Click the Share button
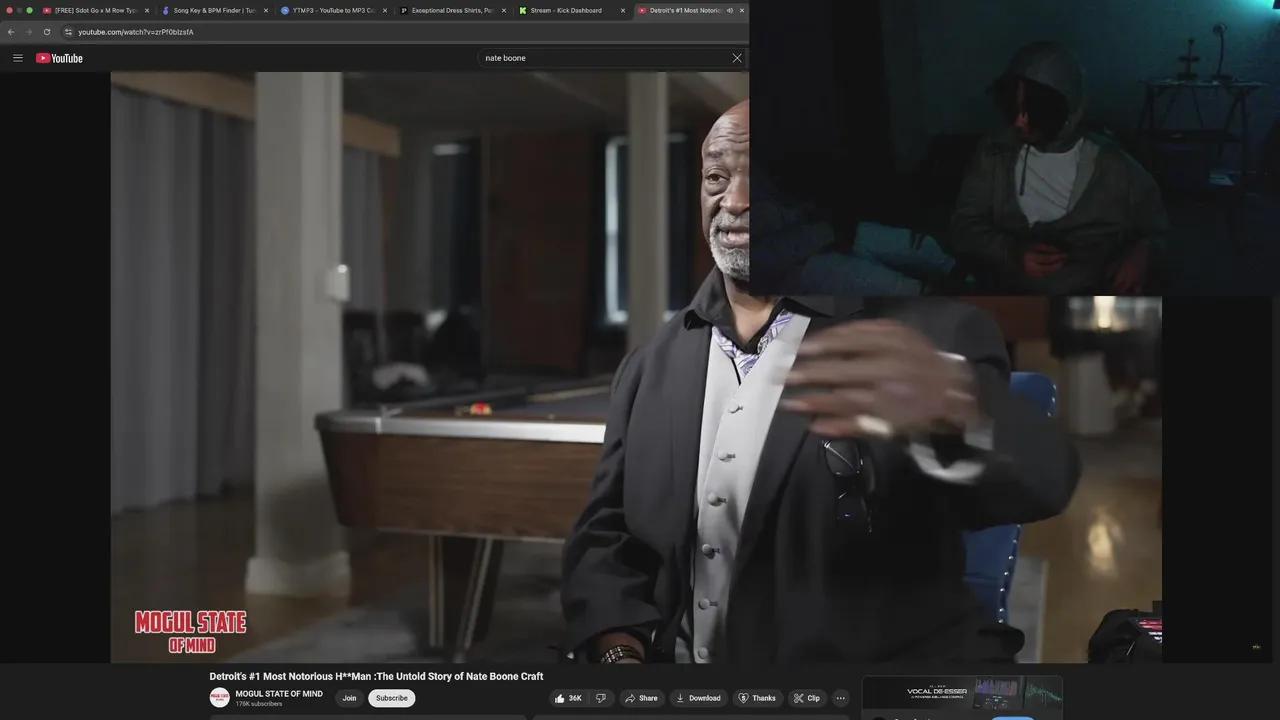Image resolution: width=1280 pixels, height=720 pixels. pyautogui.click(x=642, y=698)
